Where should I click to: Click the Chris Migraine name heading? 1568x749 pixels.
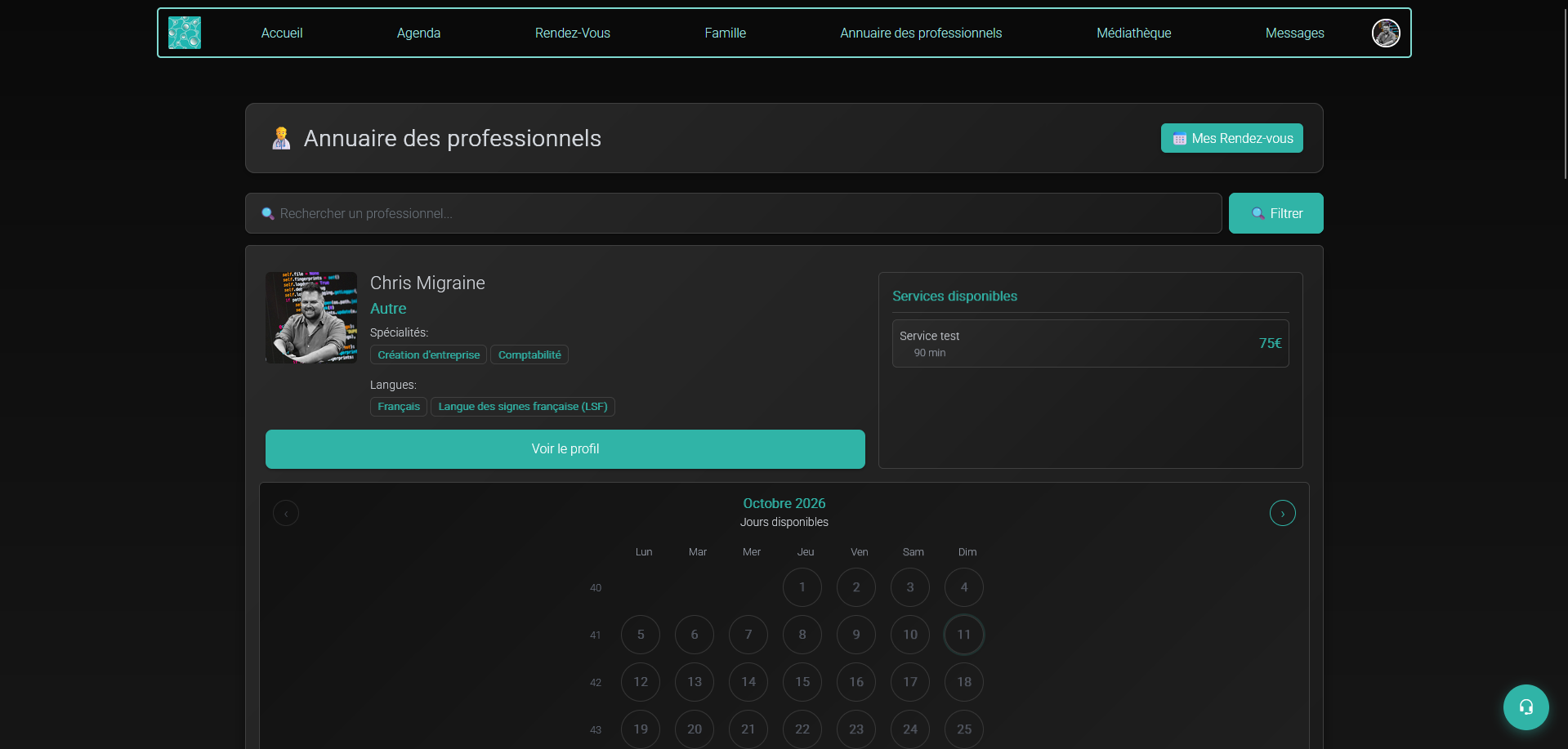(427, 283)
